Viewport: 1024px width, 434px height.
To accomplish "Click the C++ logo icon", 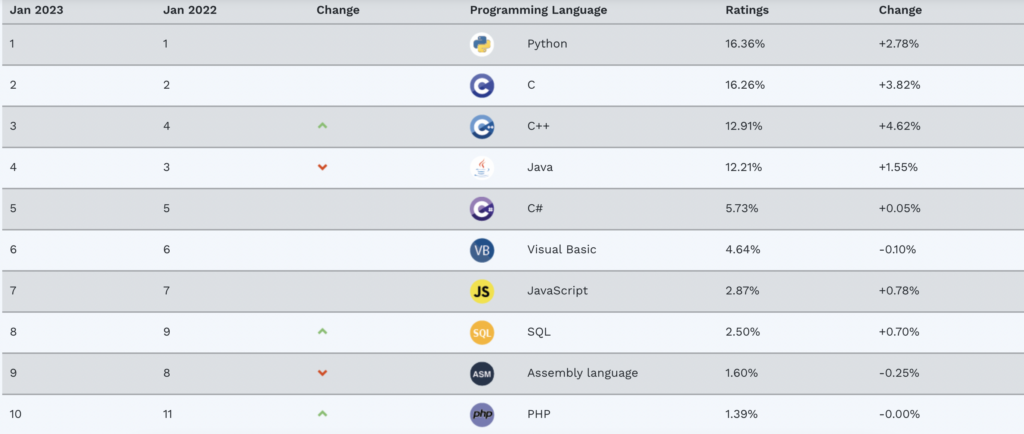I will (x=482, y=127).
